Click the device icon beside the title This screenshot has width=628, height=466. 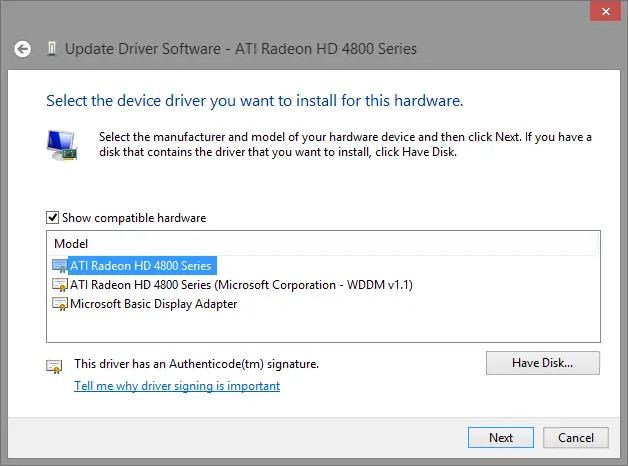pyautogui.click(x=52, y=49)
